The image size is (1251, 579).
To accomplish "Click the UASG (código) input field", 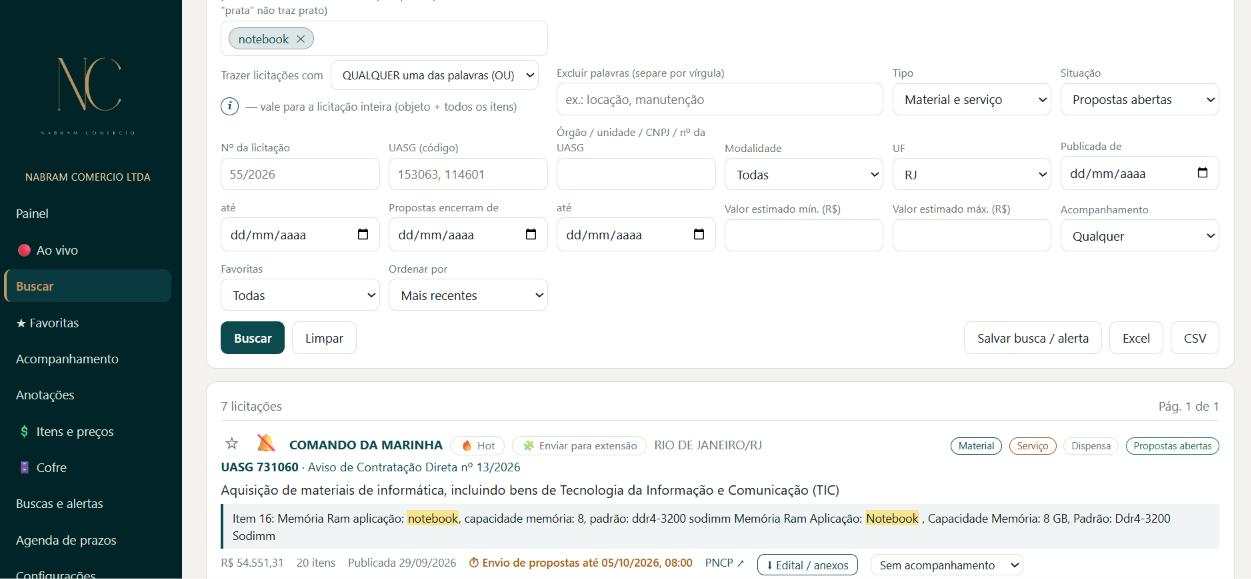I will [468, 174].
